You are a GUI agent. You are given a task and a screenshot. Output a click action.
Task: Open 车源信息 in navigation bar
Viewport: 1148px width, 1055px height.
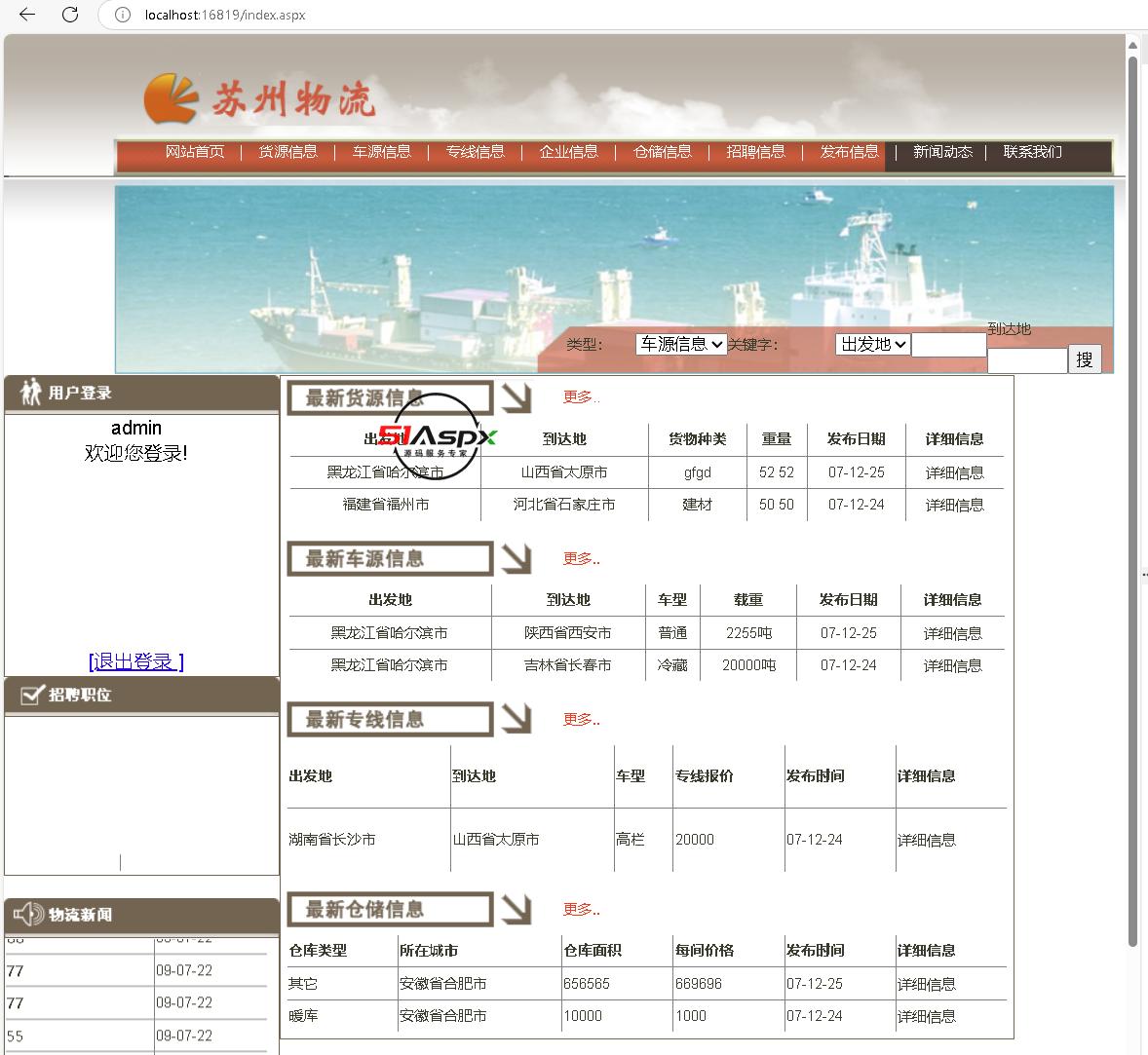[x=381, y=151]
